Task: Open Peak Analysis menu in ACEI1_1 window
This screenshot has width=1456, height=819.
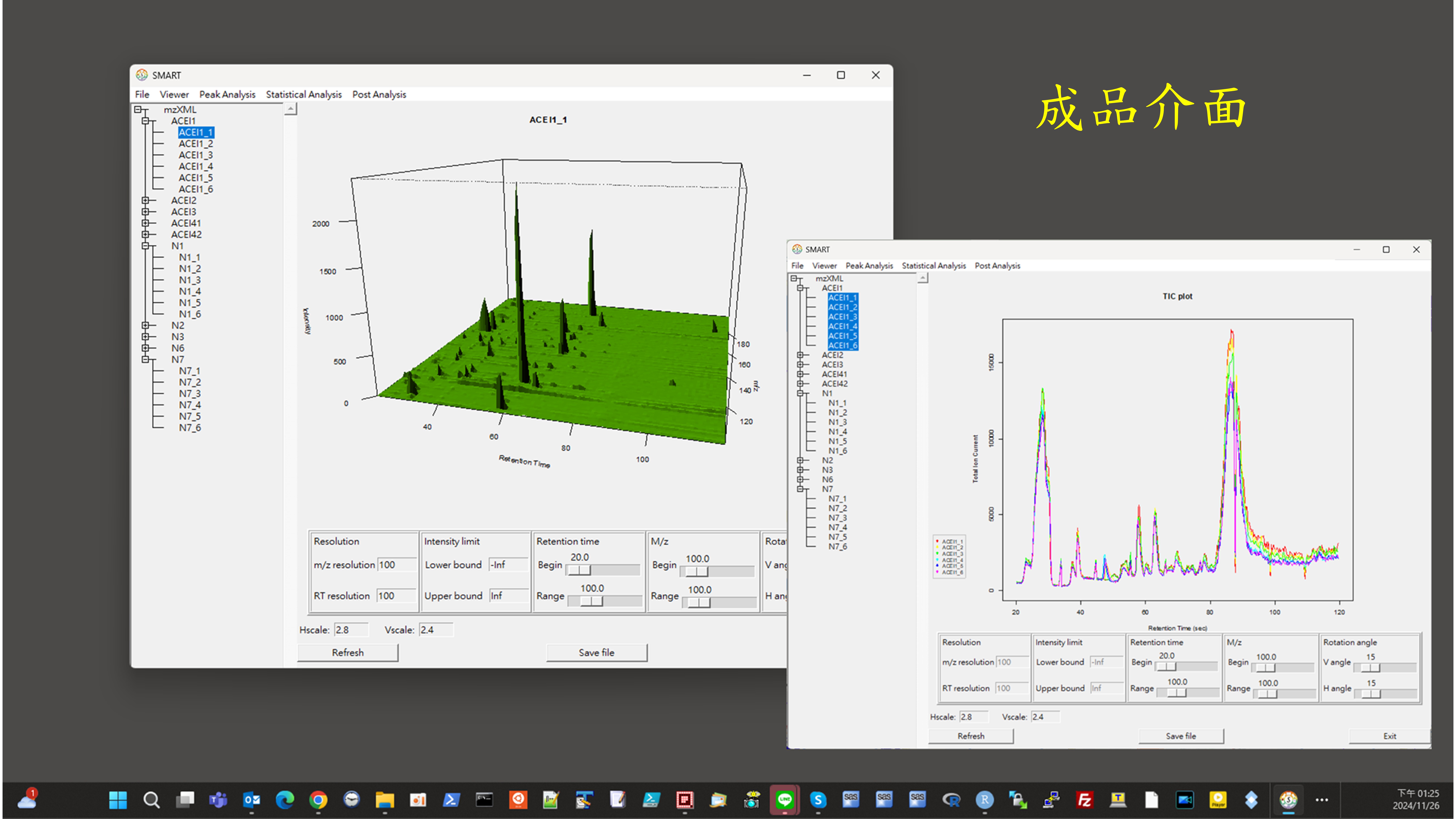Action: pyautogui.click(x=227, y=94)
